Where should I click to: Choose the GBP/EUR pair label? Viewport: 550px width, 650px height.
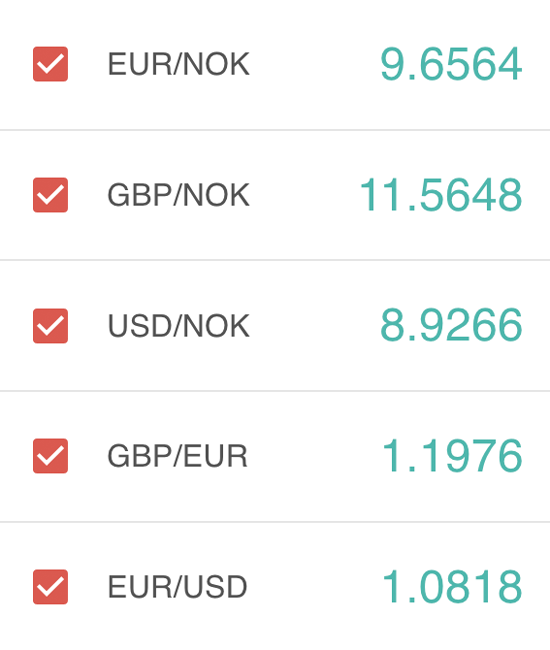[x=177, y=456]
